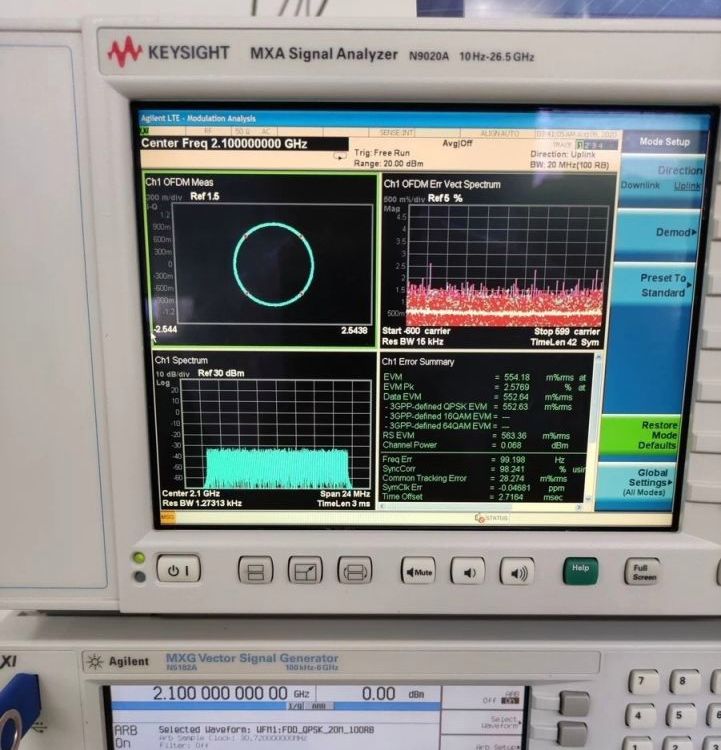Select Uplink in the Direction softkey

click(x=688, y=186)
